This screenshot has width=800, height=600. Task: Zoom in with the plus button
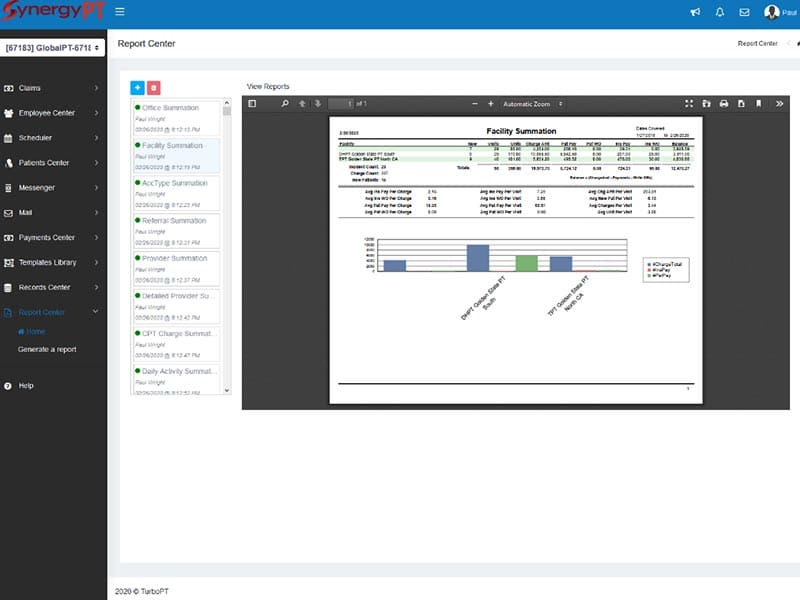click(x=490, y=104)
